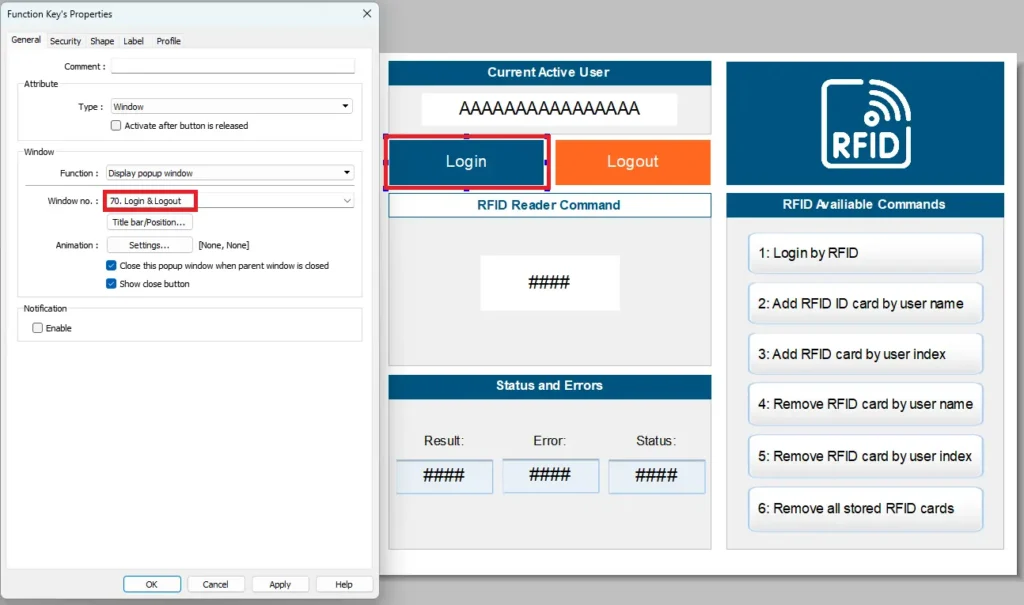
Task: Click '6: Remove all stored RFID cards'
Action: pos(864,509)
